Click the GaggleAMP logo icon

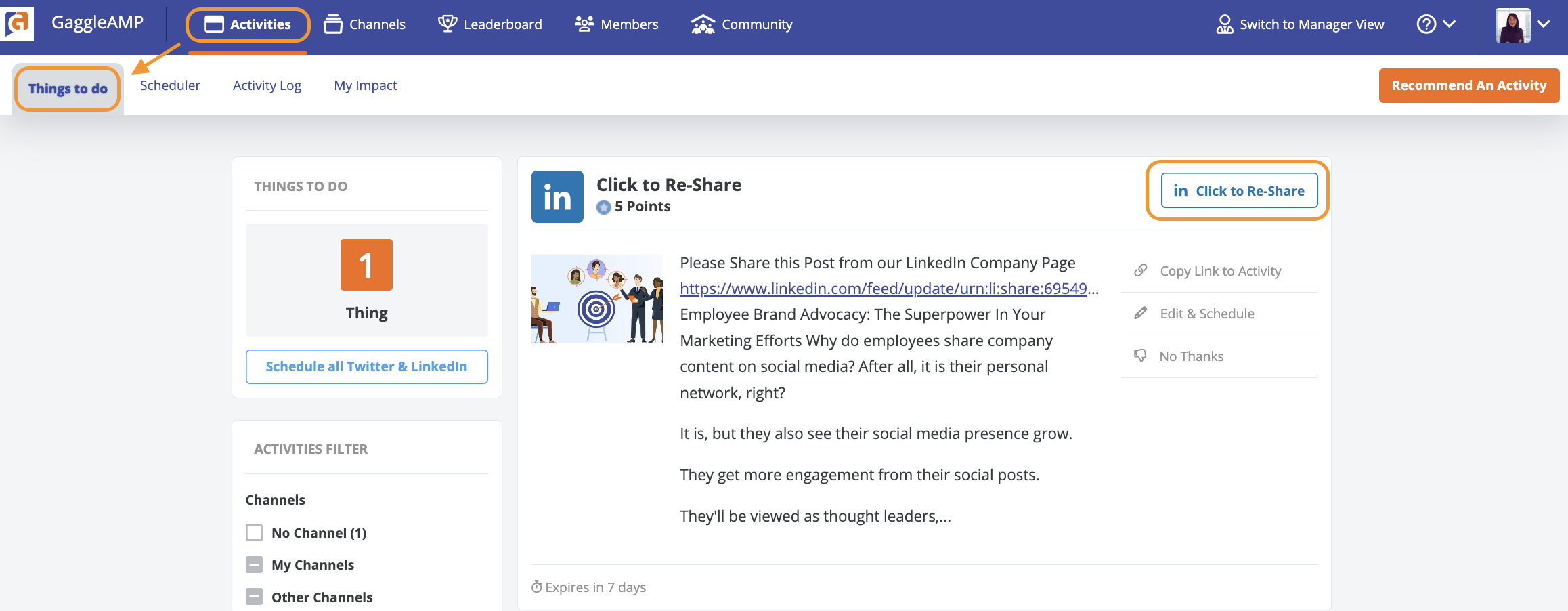point(17,24)
